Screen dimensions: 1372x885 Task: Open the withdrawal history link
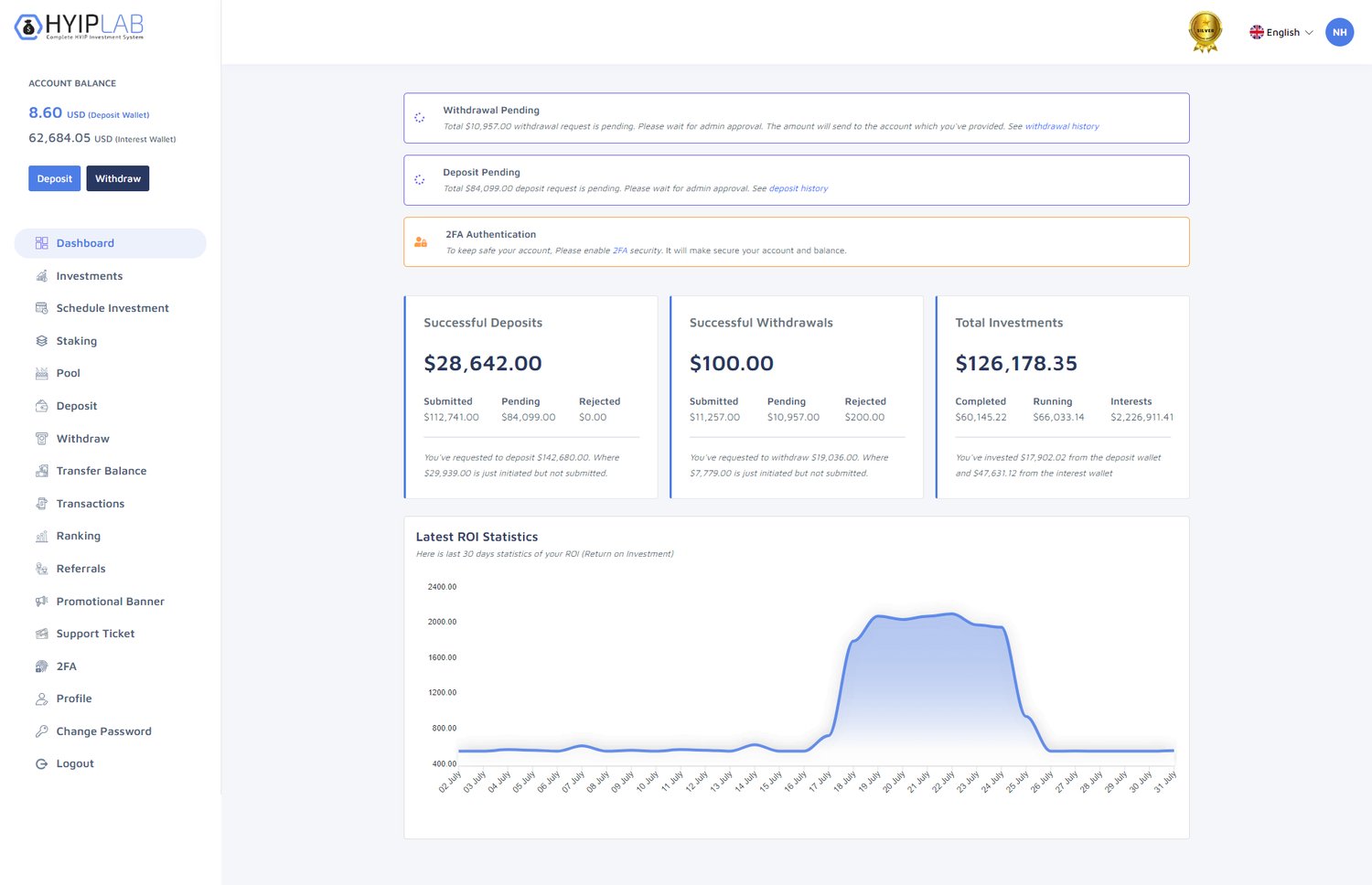[x=1062, y=126]
